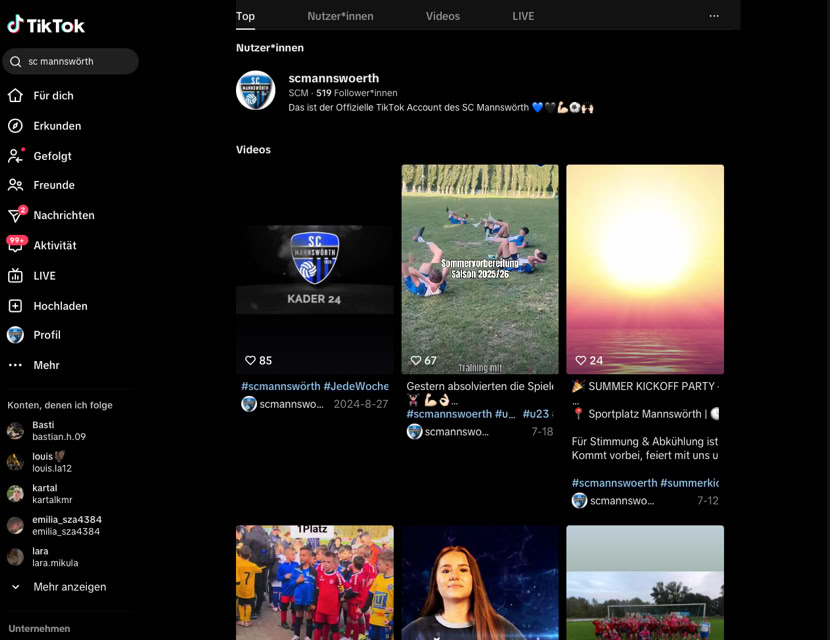Open Nachrichten via the paper plane icon
Image resolution: width=830 pixels, height=640 pixels.
click(x=16, y=214)
